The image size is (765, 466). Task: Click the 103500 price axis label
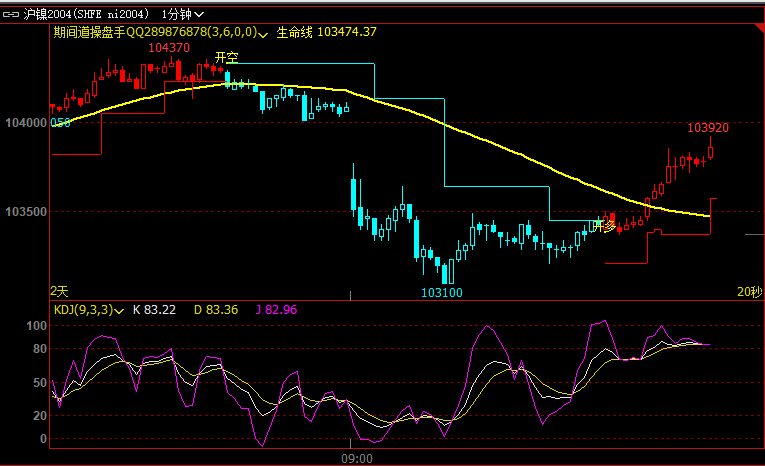coord(24,212)
